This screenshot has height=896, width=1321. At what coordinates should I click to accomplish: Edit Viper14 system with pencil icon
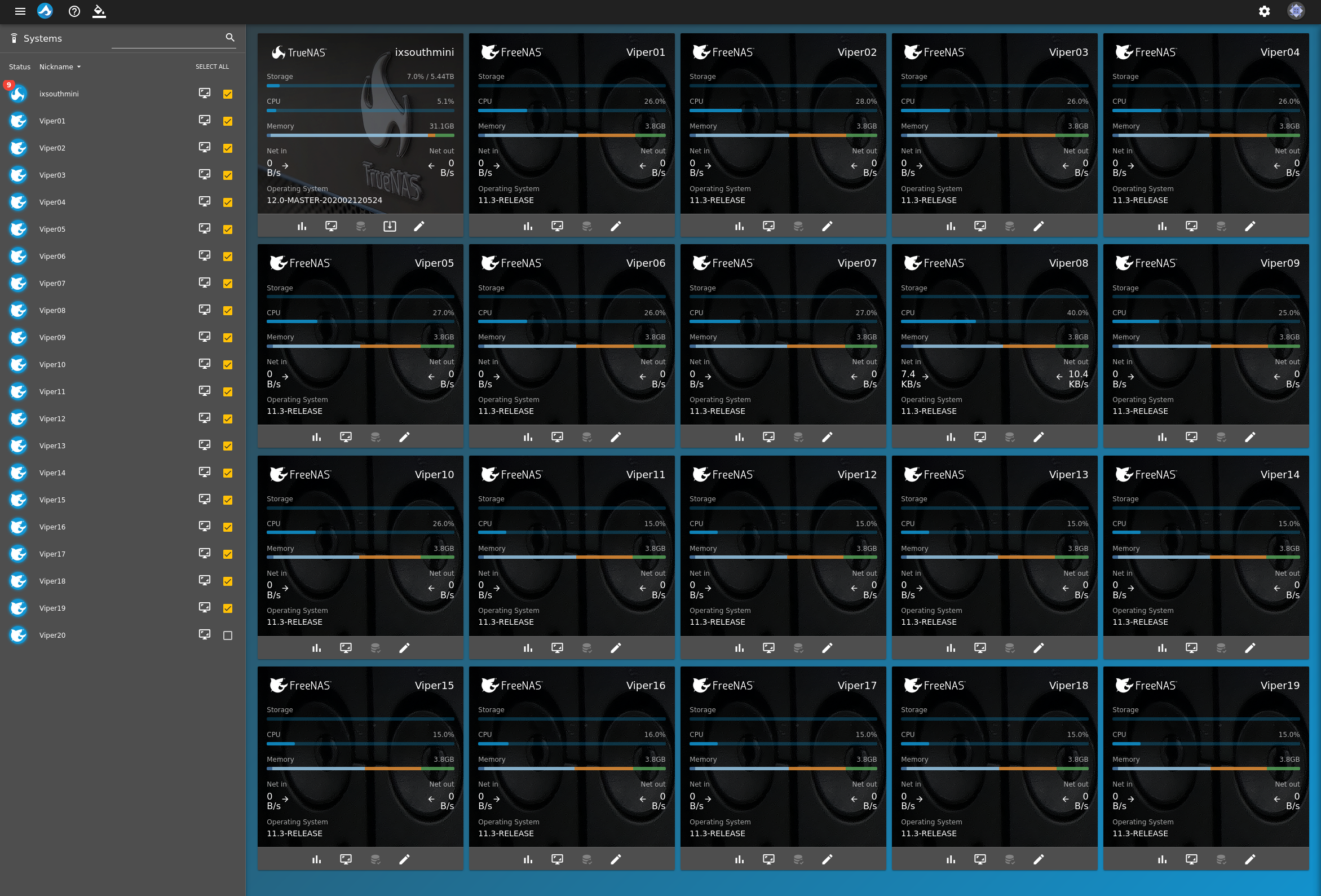pos(1251,648)
